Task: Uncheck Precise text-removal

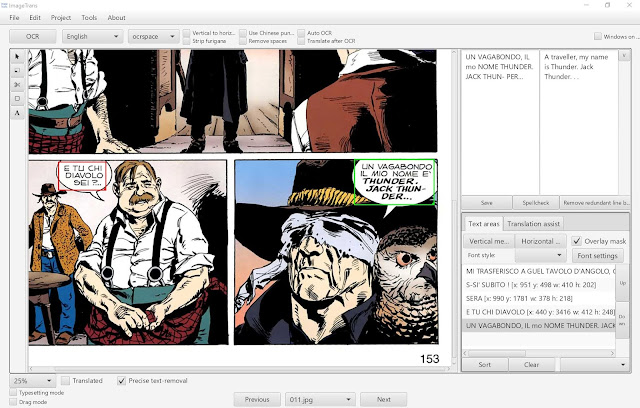Action: pyautogui.click(x=121, y=381)
